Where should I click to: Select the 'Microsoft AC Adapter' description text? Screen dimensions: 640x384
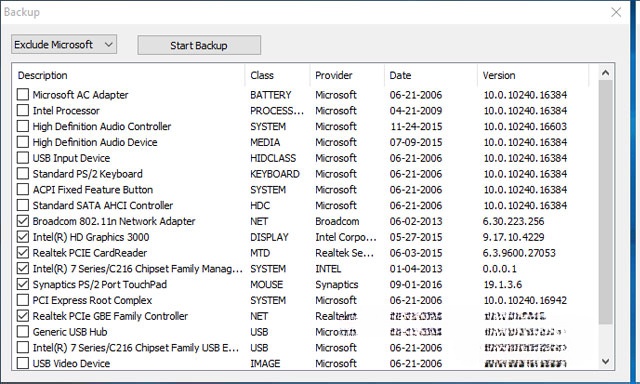point(80,95)
